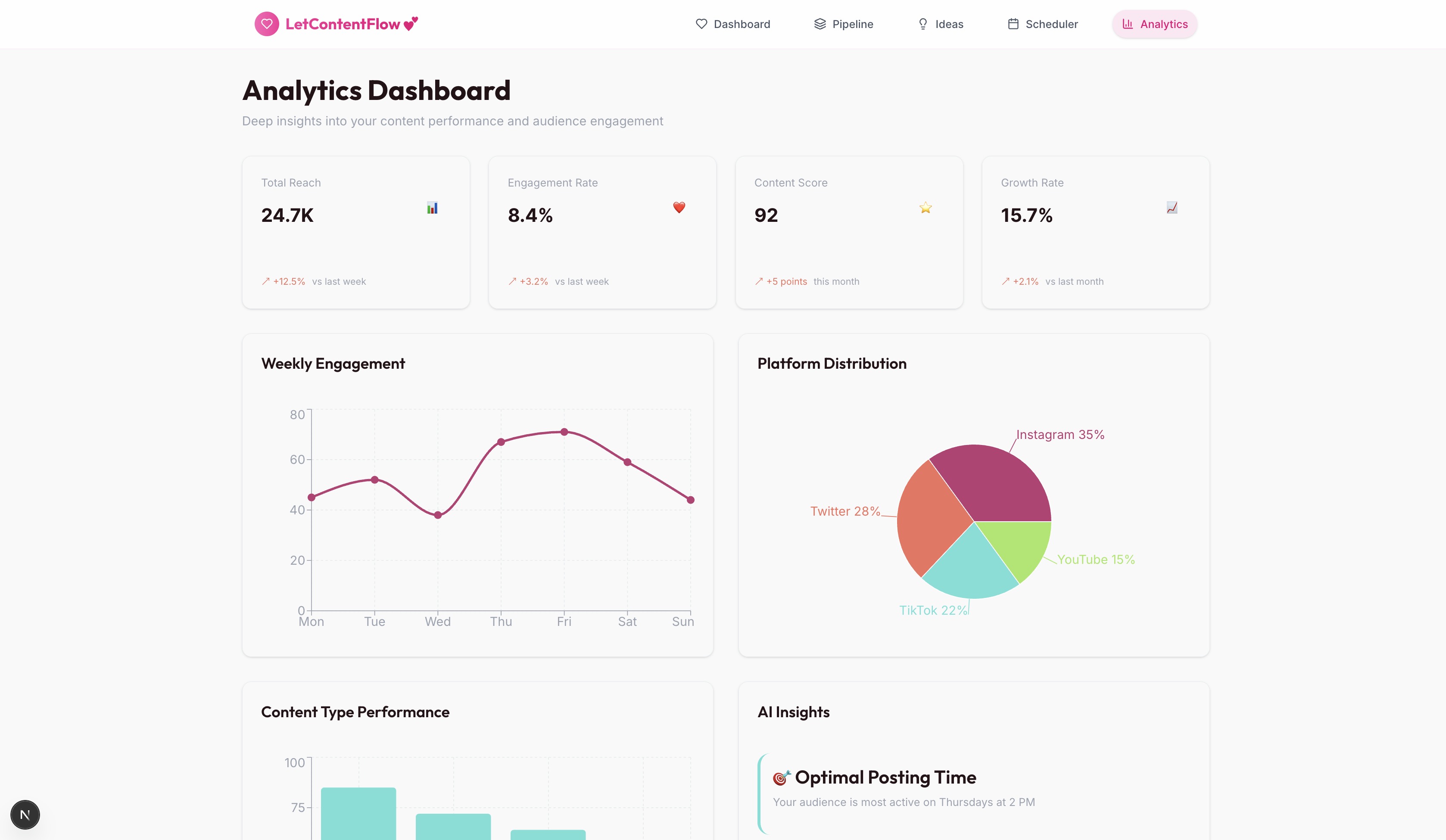Click the pink heart logo icon
The height and width of the screenshot is (840, 1446).
[x=266, y=24]
